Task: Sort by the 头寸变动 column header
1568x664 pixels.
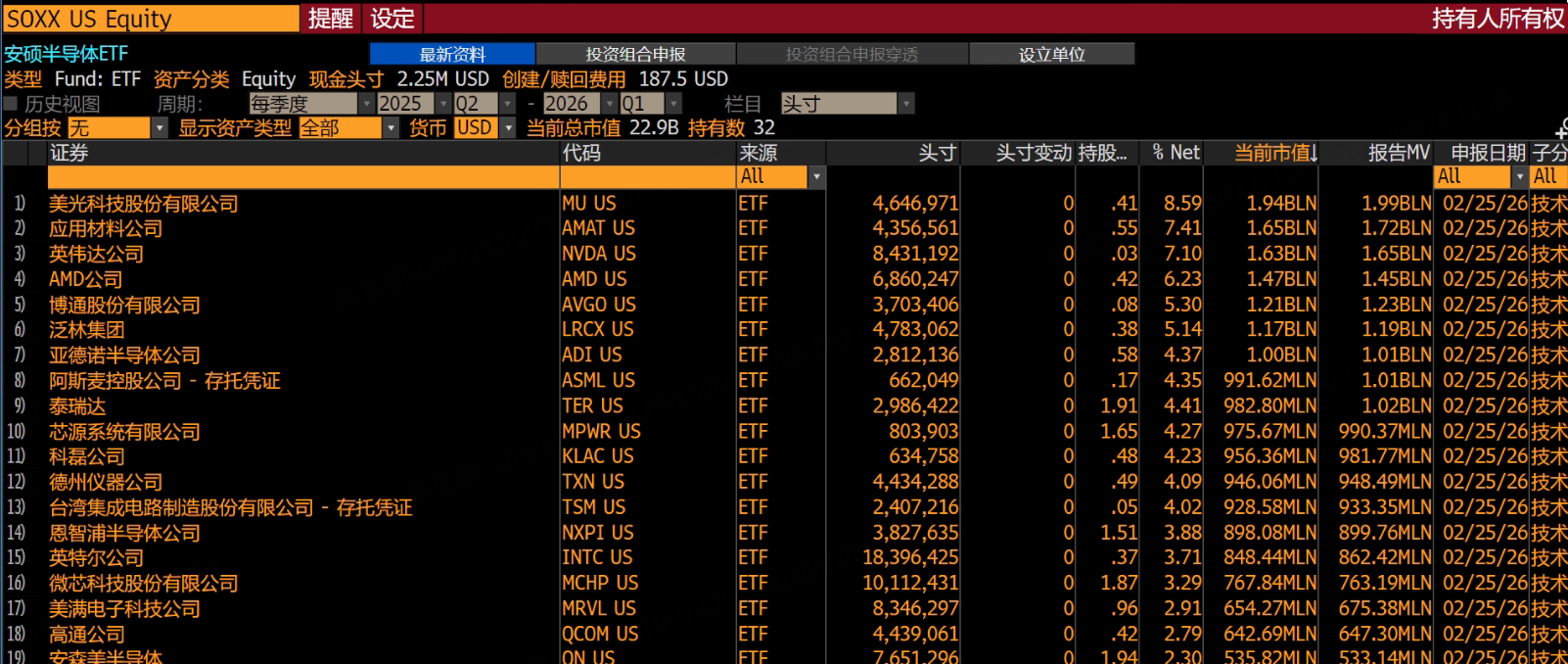Action: point(1018,153)
